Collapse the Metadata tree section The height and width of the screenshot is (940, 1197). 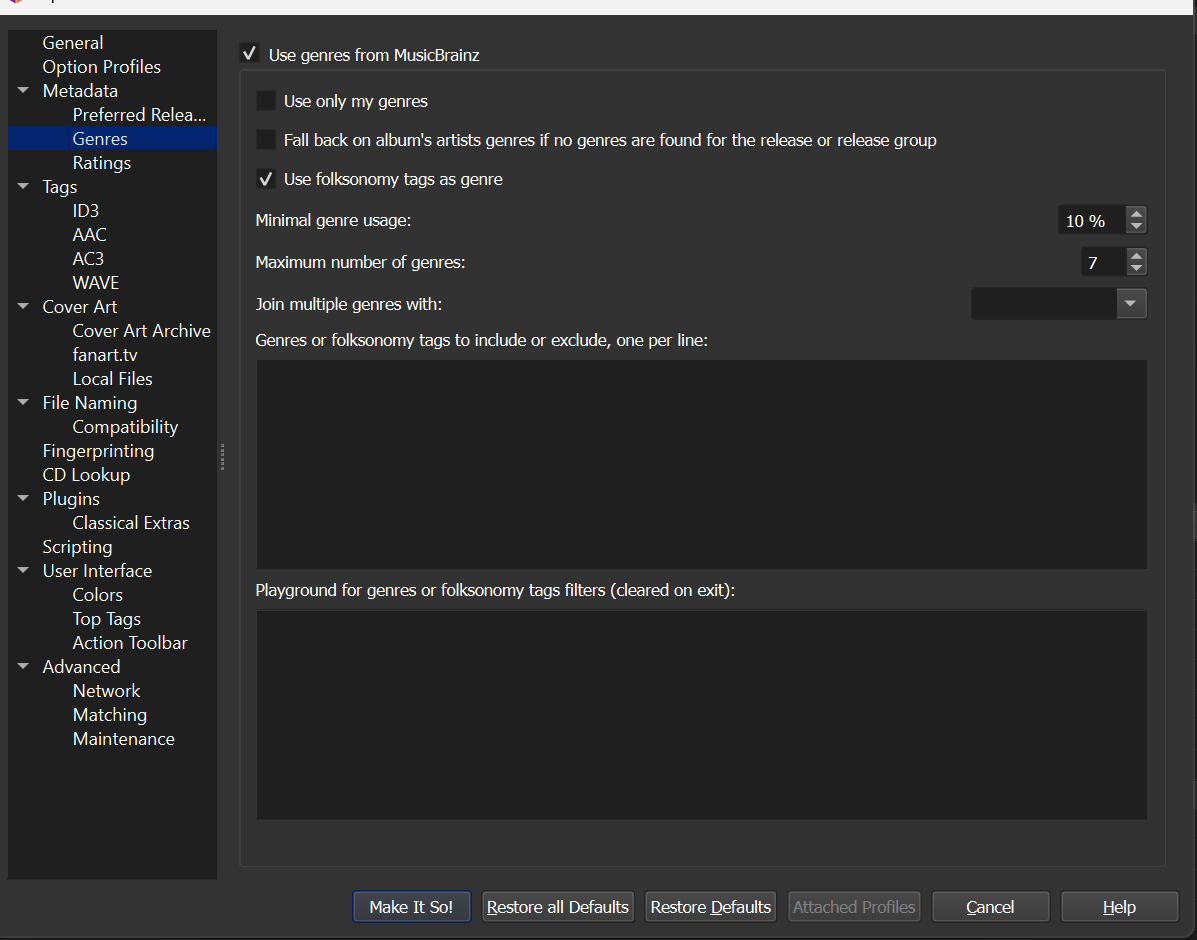coord(23,91)
